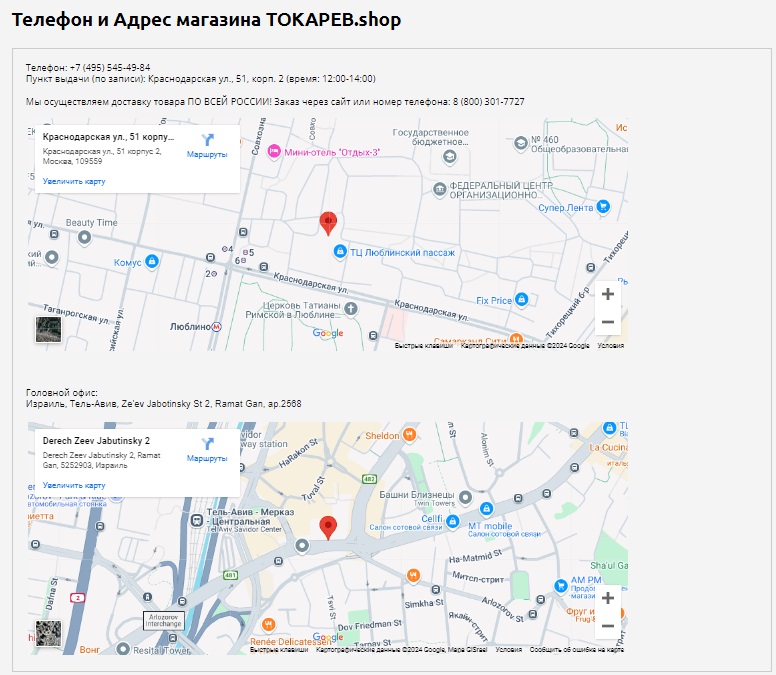Click Люблино metro station icon

[216, 327]
